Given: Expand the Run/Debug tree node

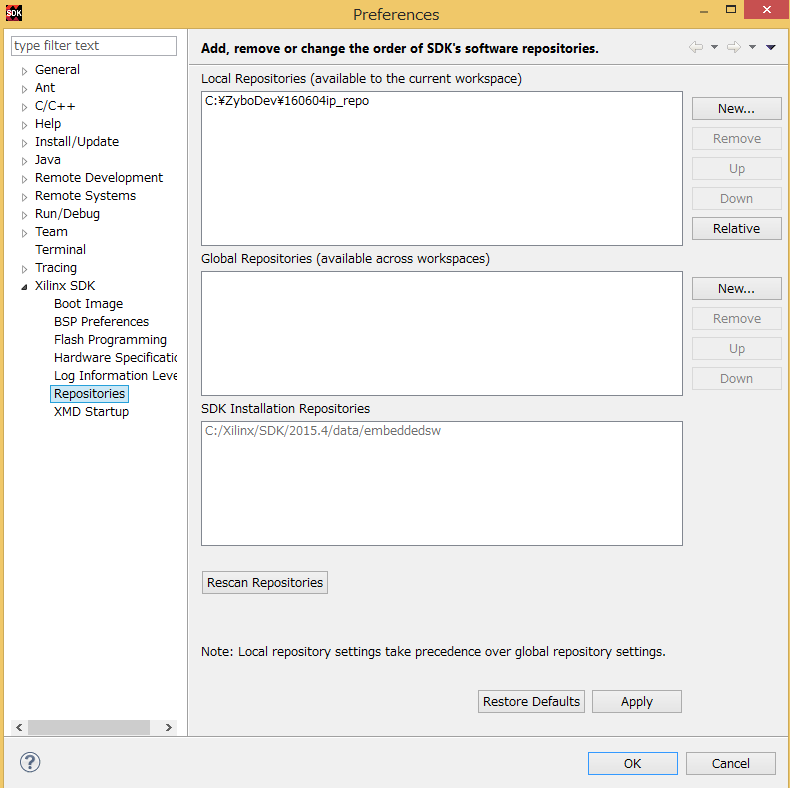Looking at the screenshot, I should (24, 215).
